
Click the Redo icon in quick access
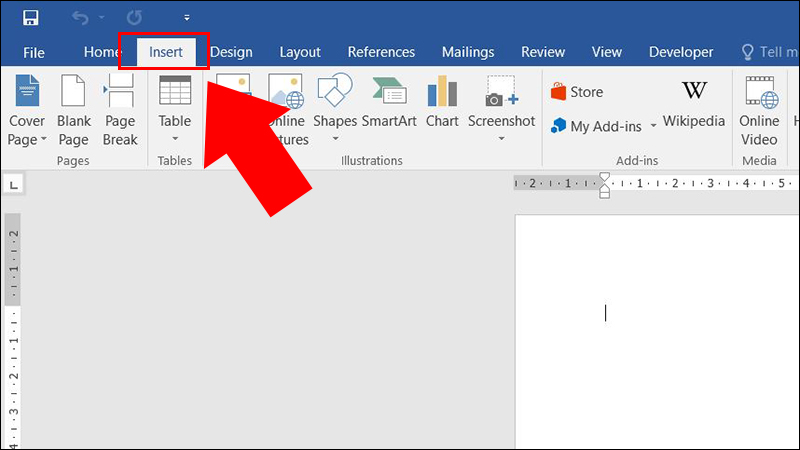[x=134, y=18]
